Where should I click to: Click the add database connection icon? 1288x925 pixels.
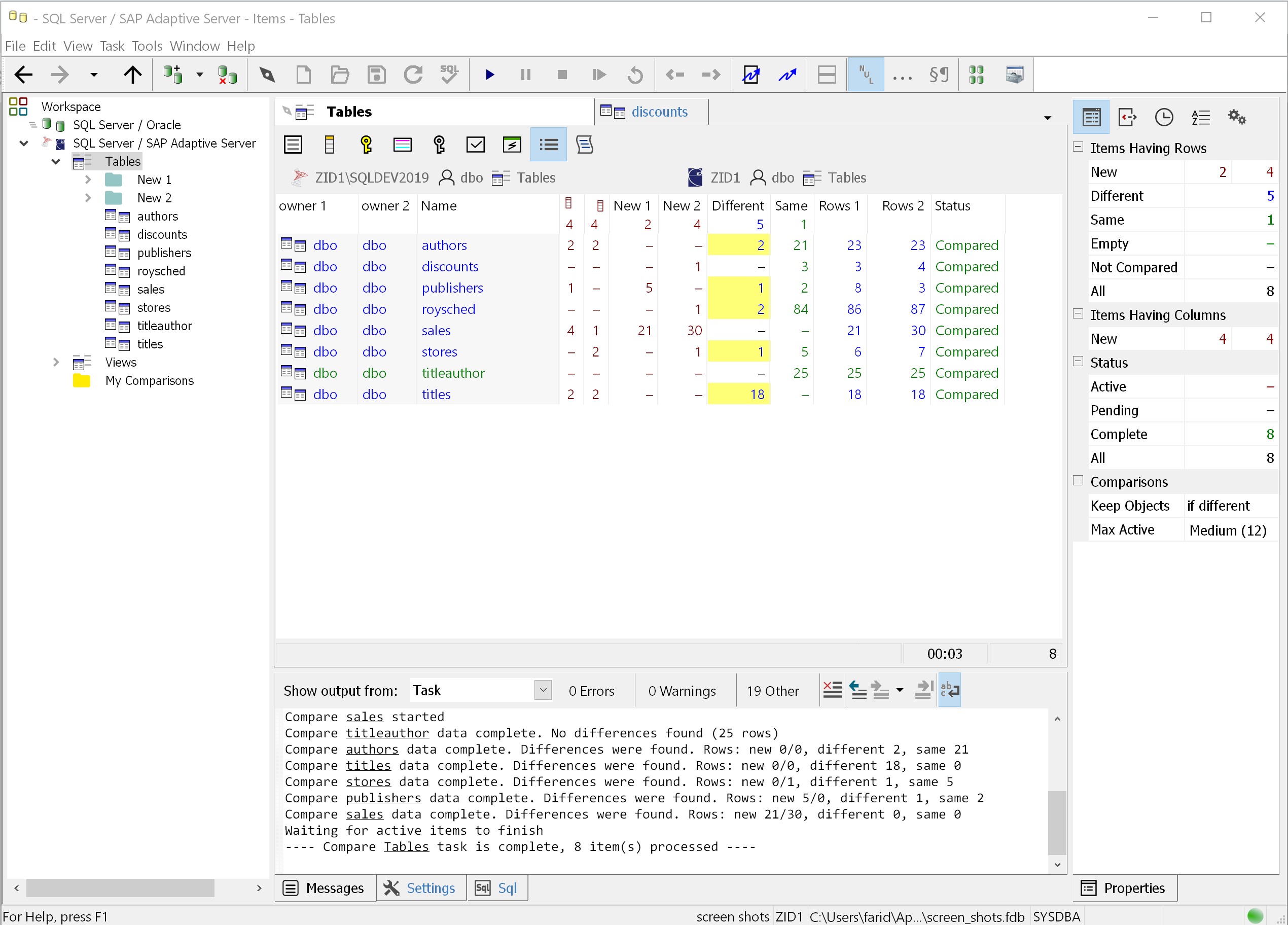pyautogui.click(x=172, y=75)
